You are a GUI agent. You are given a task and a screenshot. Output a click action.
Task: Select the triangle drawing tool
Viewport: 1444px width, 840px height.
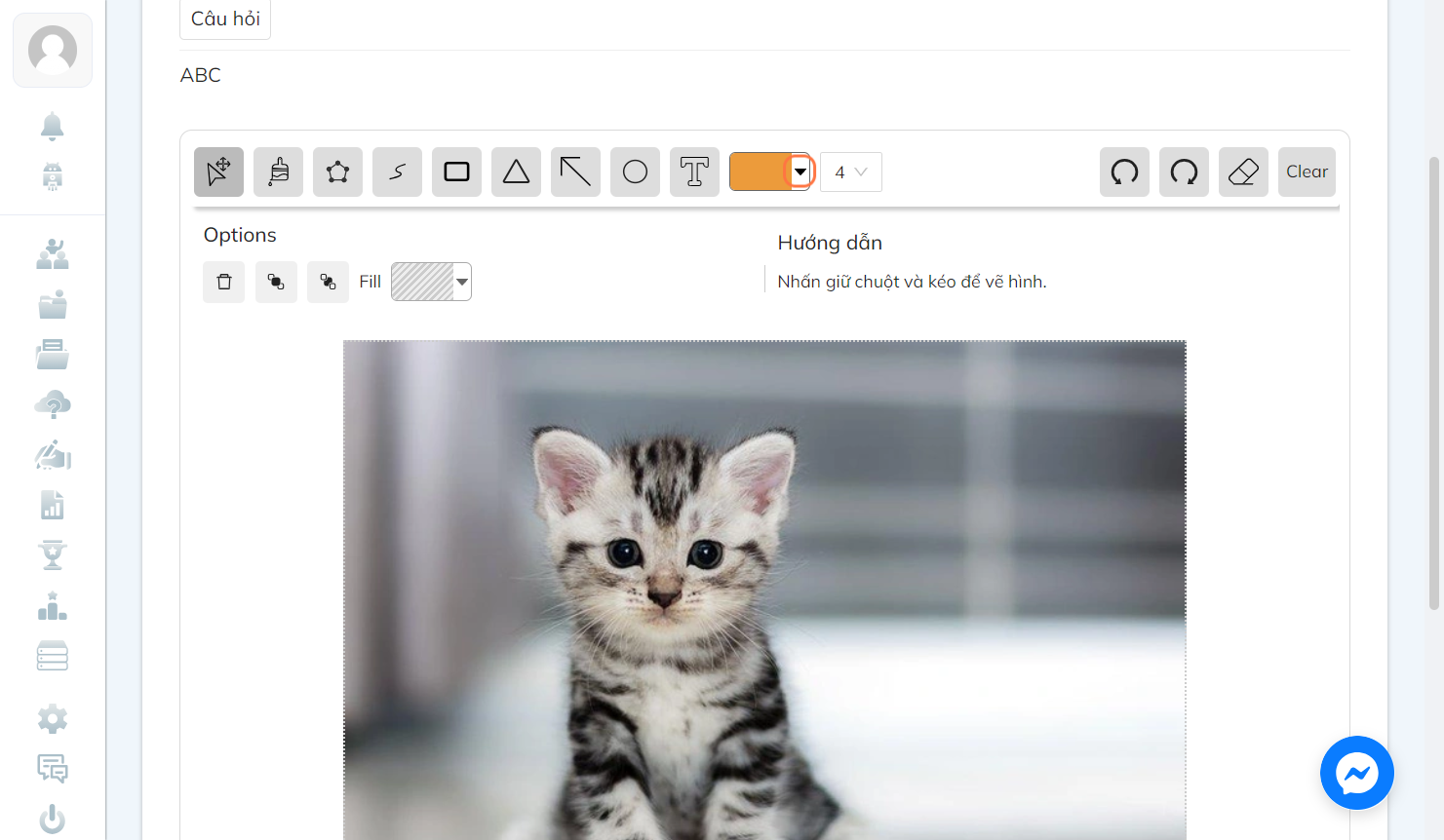[x=516, y=172]
